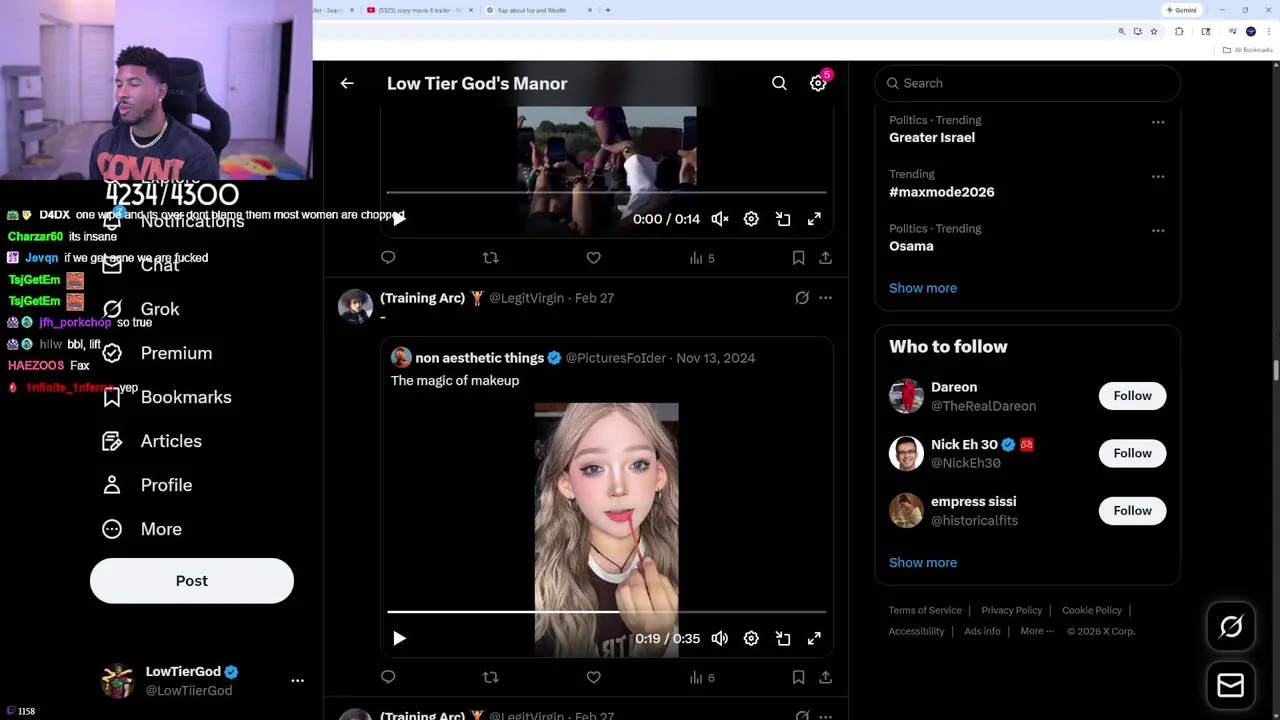The height and width of the screenshot is (720, 1280).
Task: Open Articles in the sidebar
Action: tap(152, 441)
